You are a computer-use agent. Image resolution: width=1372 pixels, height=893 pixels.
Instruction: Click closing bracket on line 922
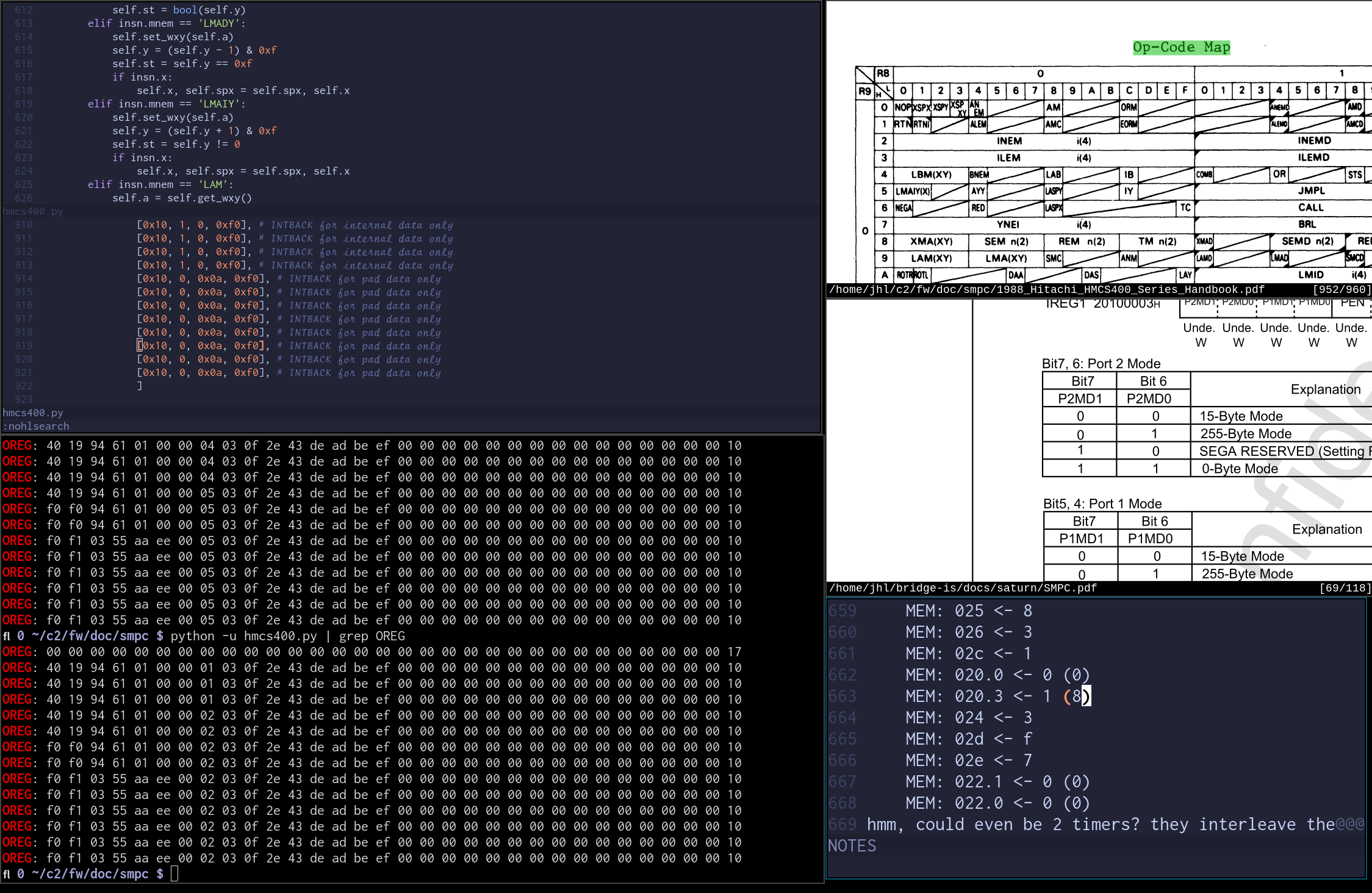coord(140,386)
